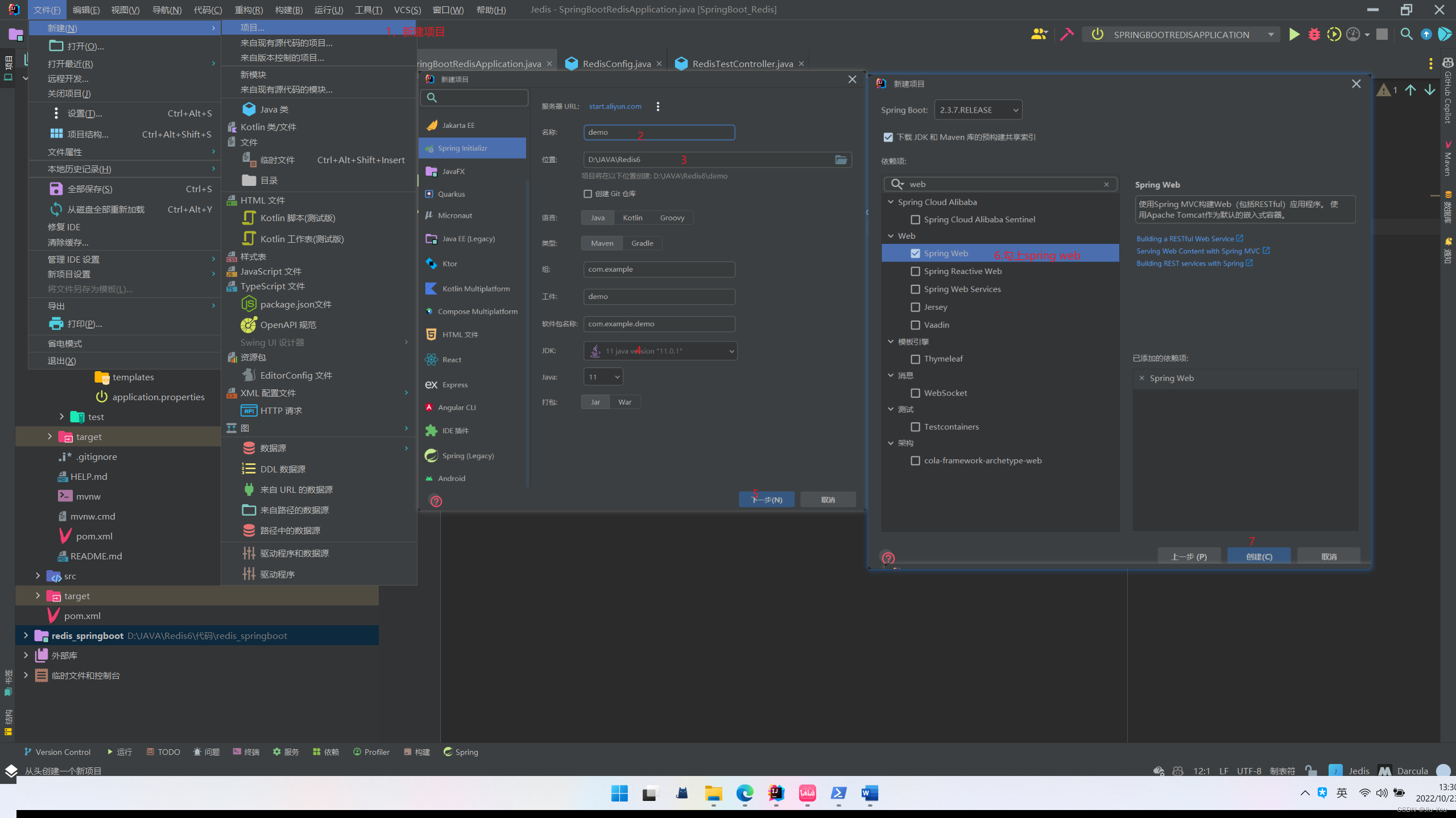
Task: Open the RedisConfig.java editor tab
Action: [x=616, y=64]
